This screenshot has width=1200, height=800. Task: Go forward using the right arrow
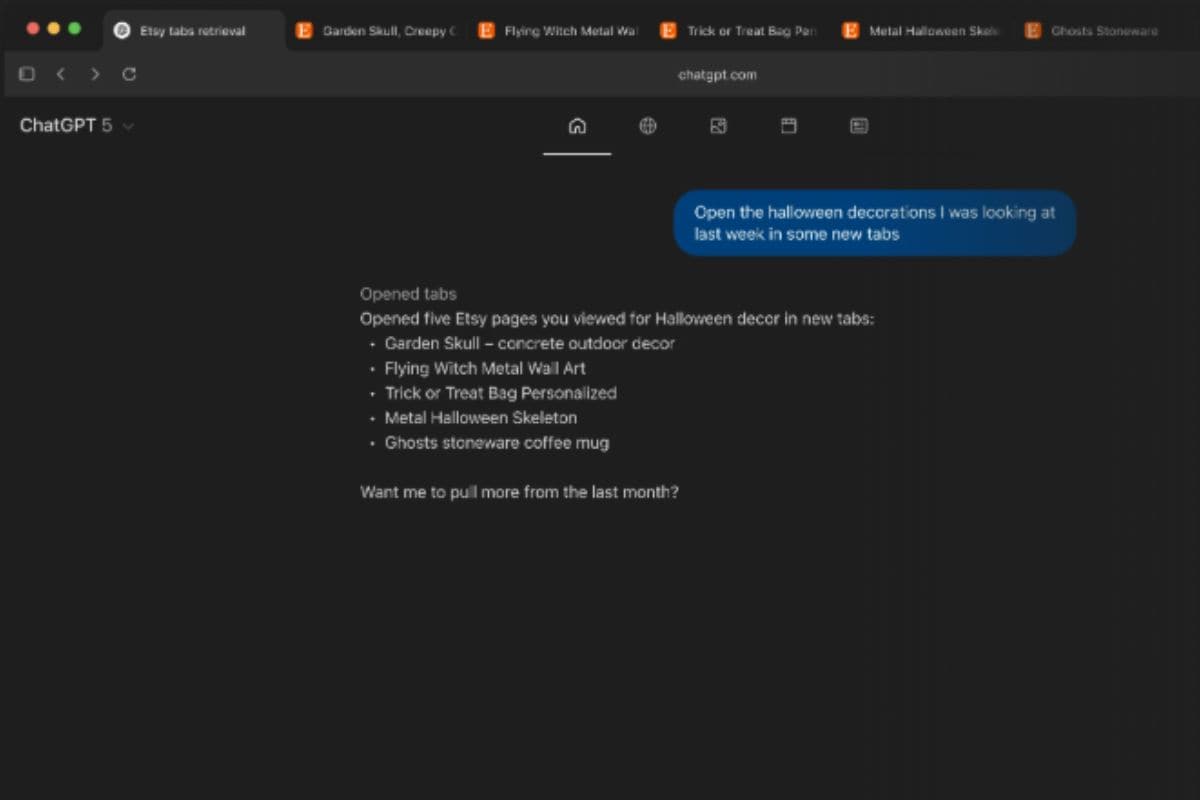pos(95,74)
